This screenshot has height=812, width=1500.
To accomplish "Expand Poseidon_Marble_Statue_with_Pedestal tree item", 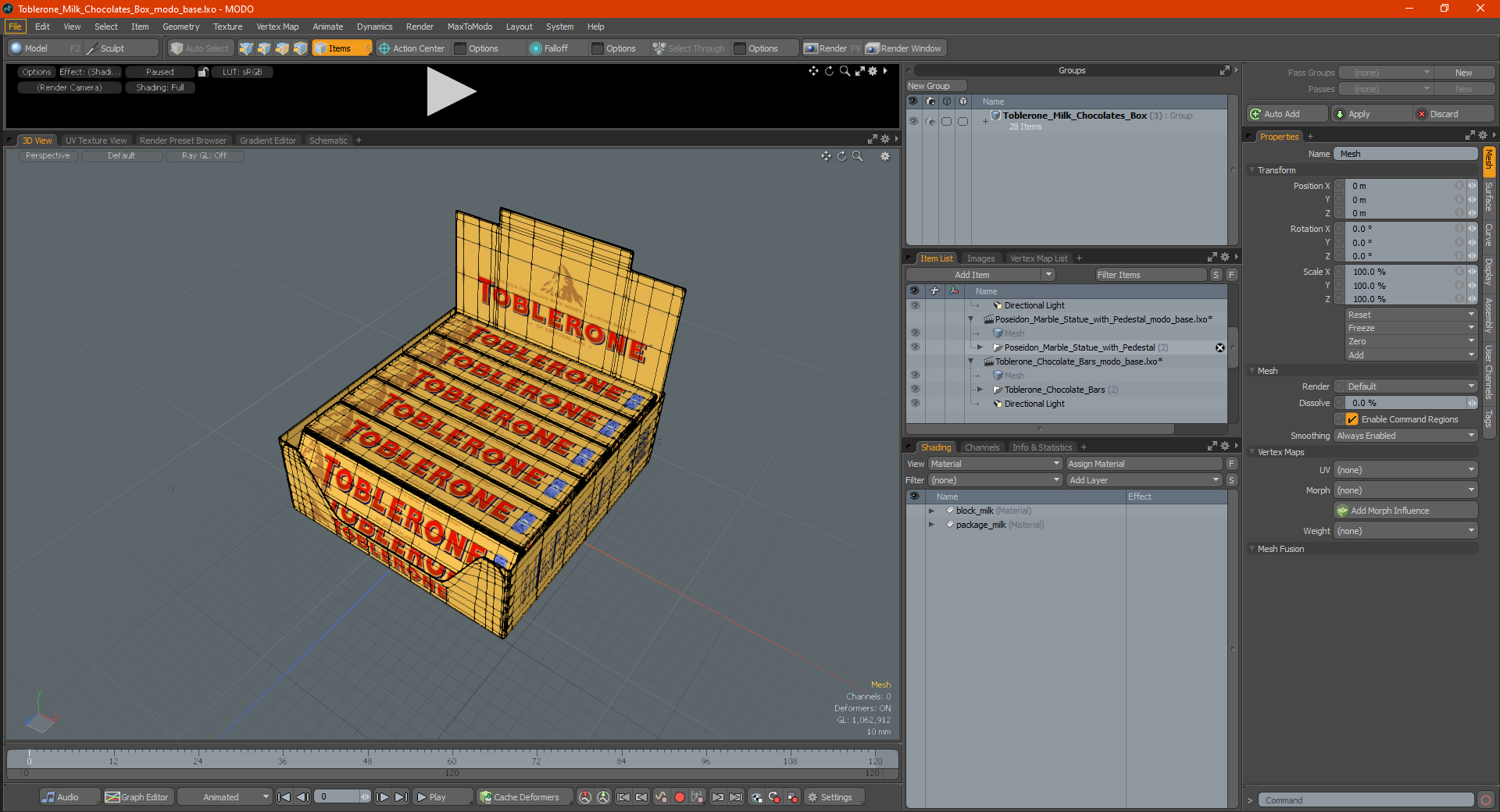I will click(980, 347).
